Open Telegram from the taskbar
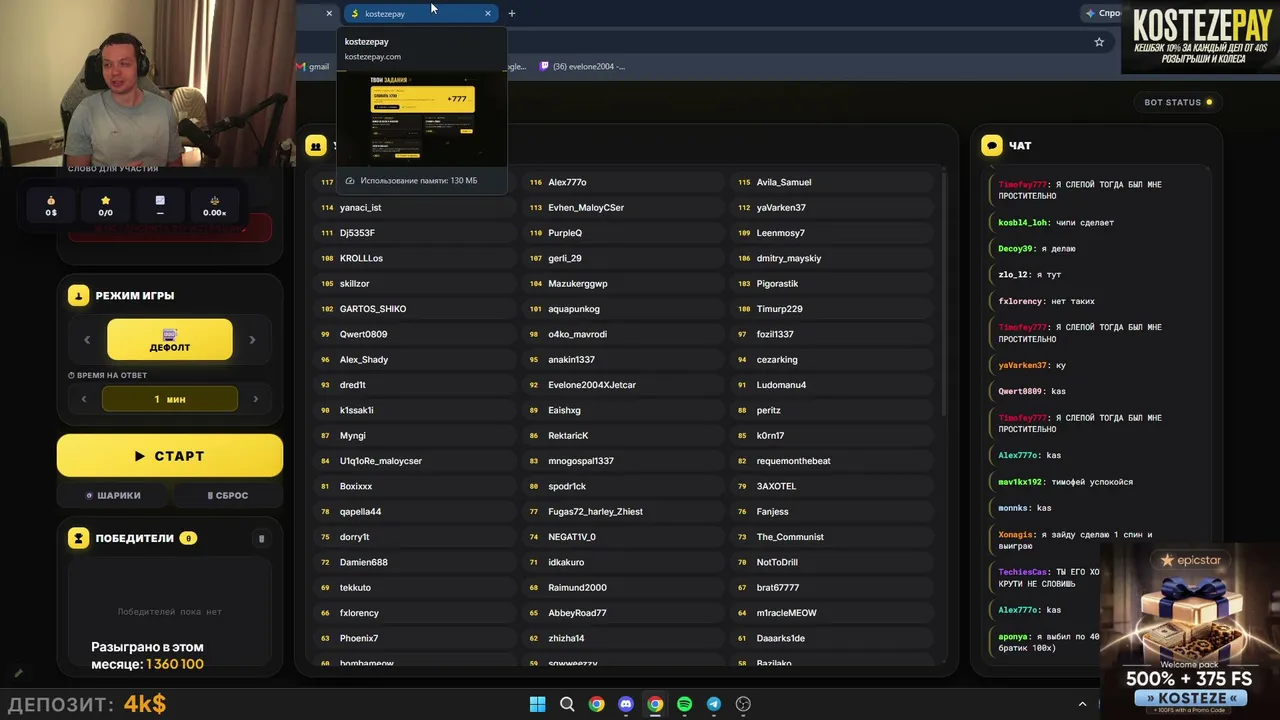The width and height of the screenshot is (1280, 720). pos(714,704)
